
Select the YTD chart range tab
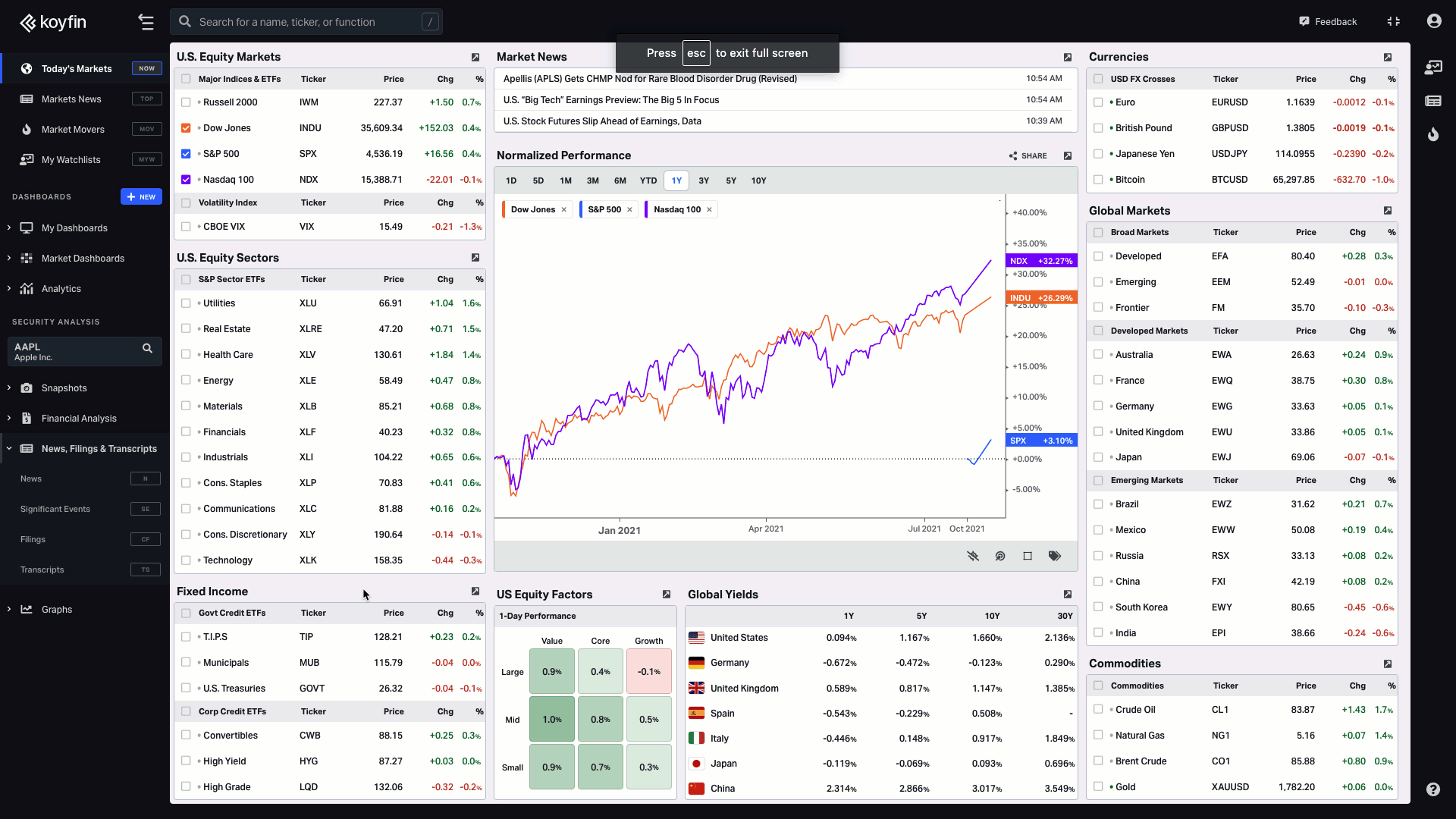point(648,180)
